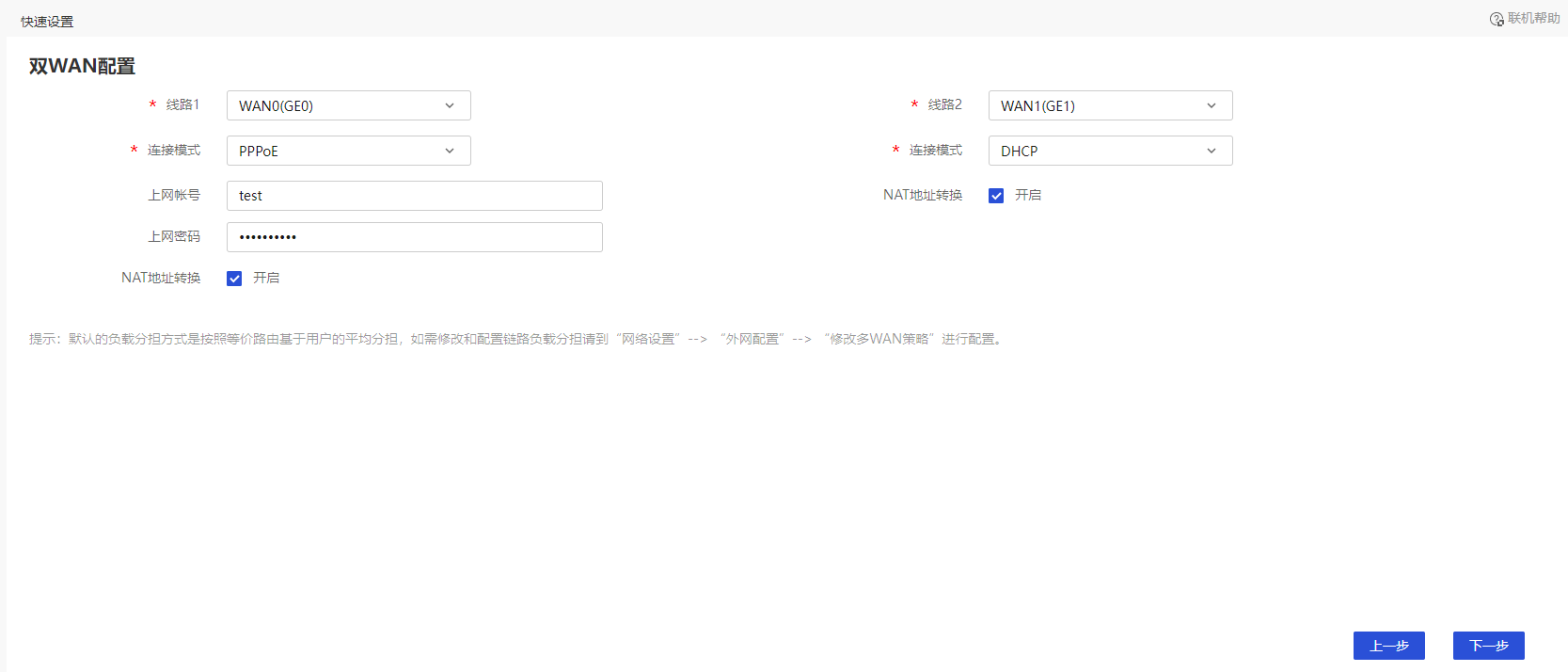Click the 快速设置 breadcrumb title
Screen dimensions: 1568x672
click(x=47, y=22)
